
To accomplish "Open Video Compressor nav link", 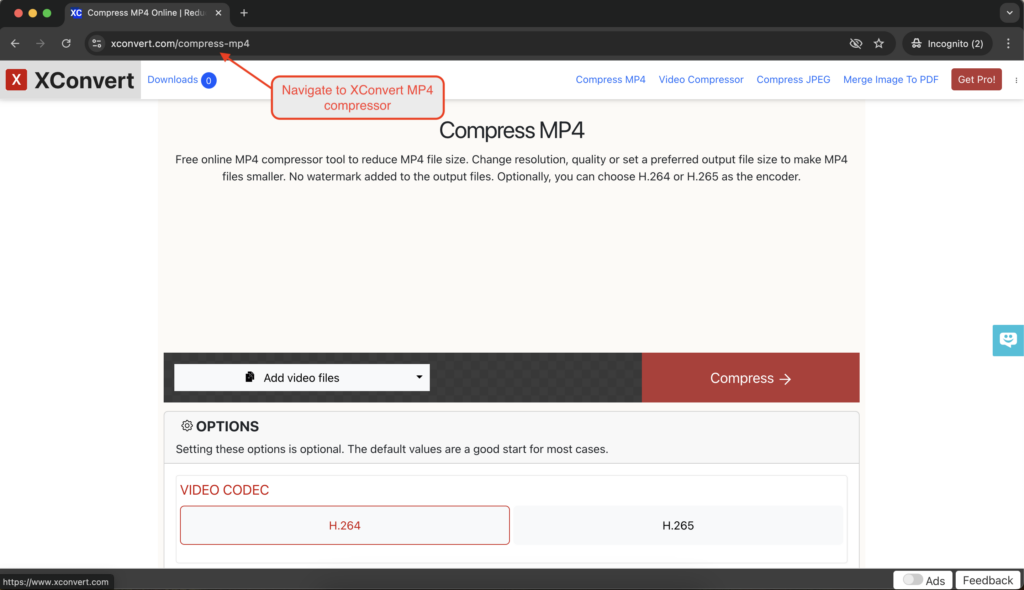I will pos(701,79).
